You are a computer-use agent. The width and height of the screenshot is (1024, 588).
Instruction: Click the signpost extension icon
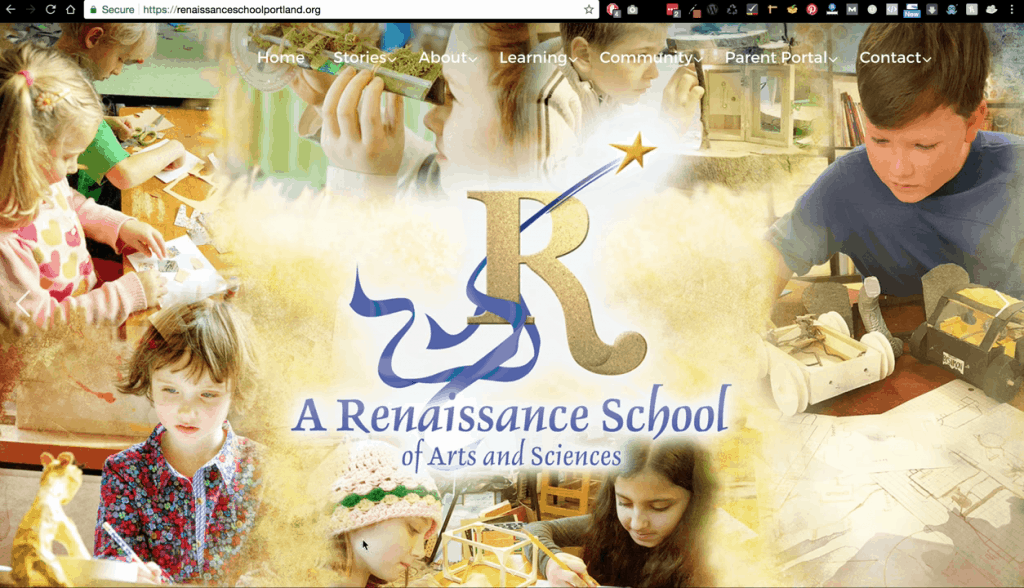click(773, 9)
